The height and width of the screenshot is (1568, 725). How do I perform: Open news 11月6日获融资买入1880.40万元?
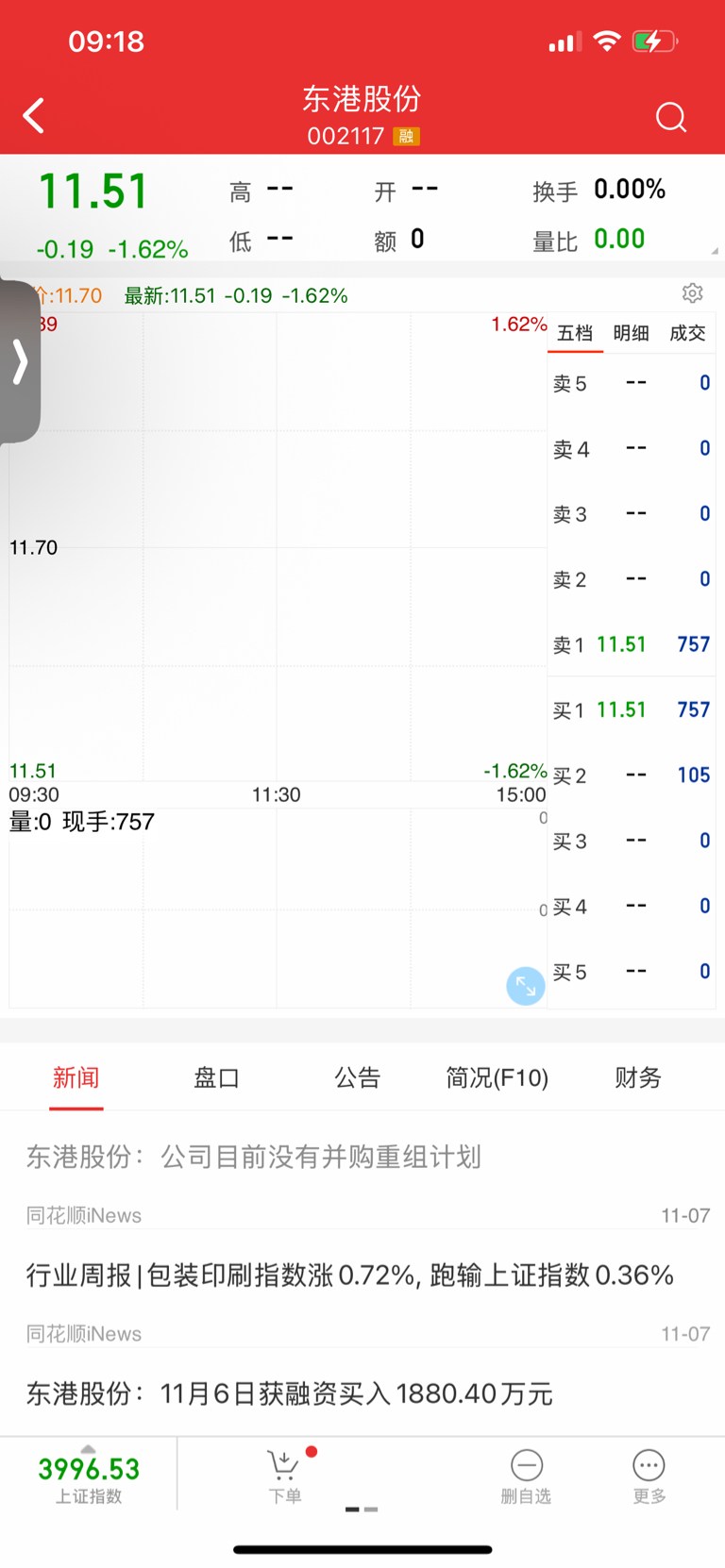289,1394
